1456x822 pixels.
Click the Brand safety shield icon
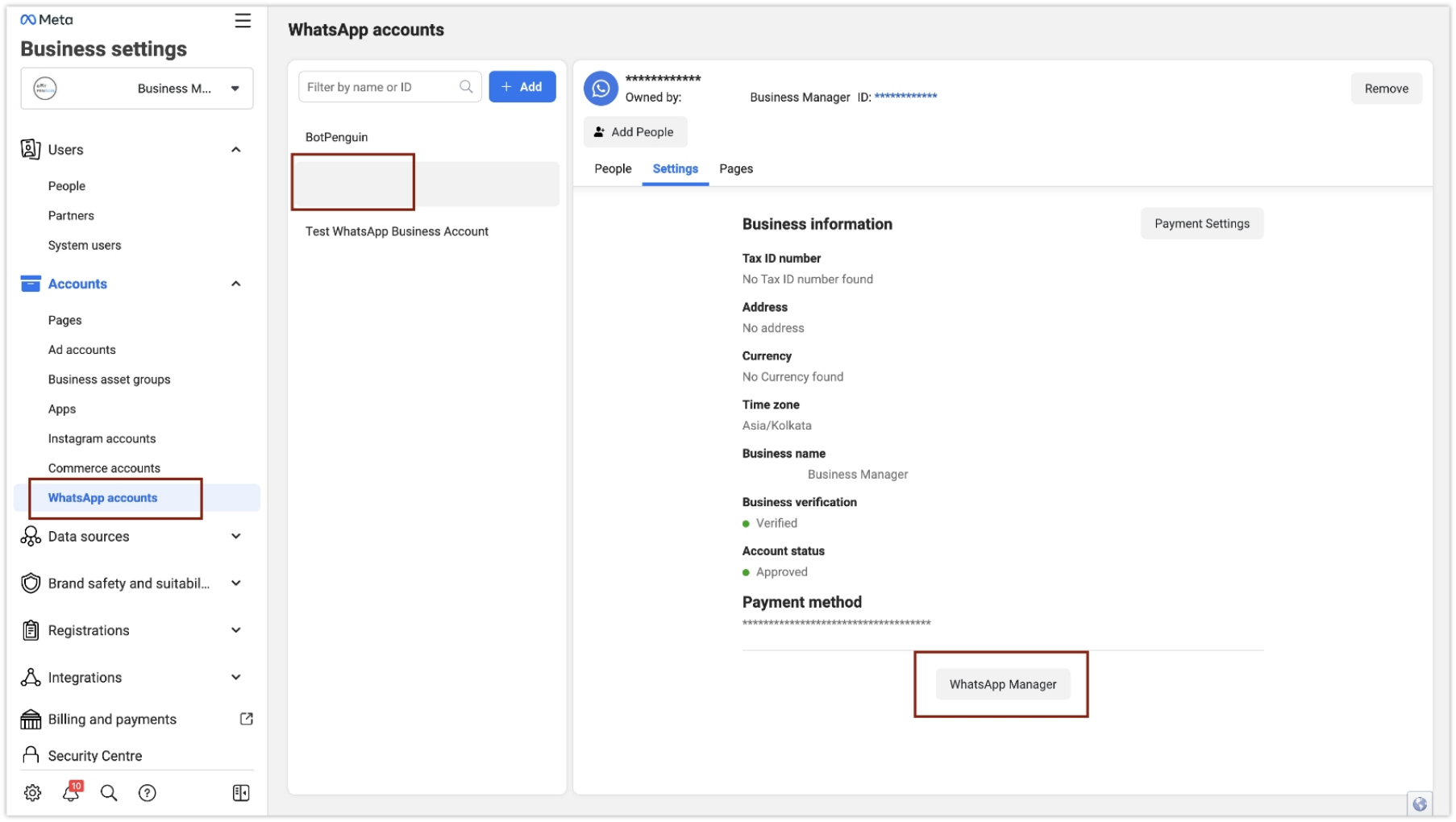tap(31, 583)
